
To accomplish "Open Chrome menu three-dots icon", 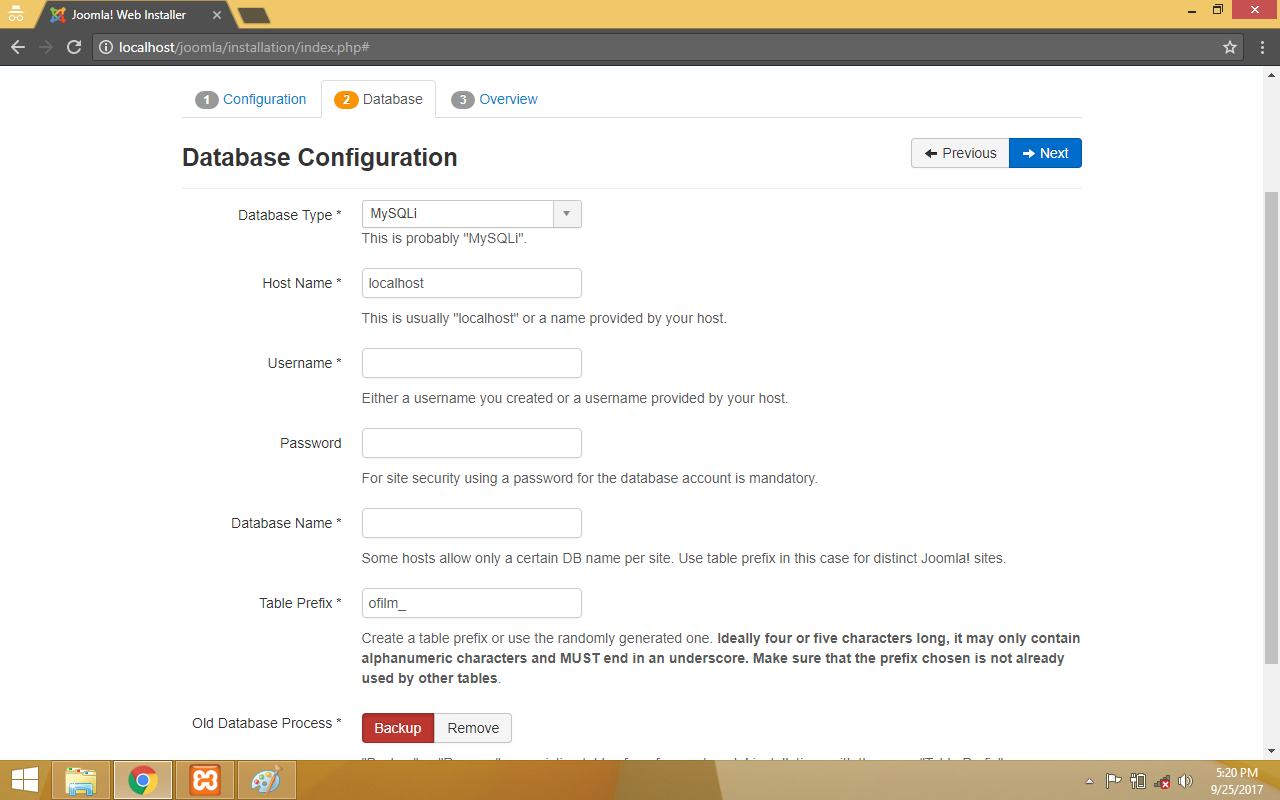I will pos(1260,47).
